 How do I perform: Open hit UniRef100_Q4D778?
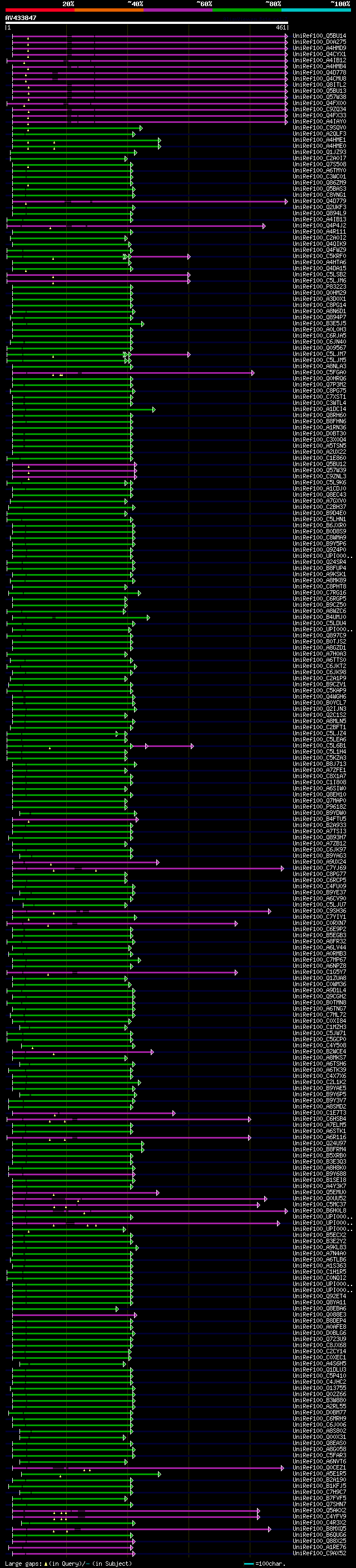(x=319, y=72)
